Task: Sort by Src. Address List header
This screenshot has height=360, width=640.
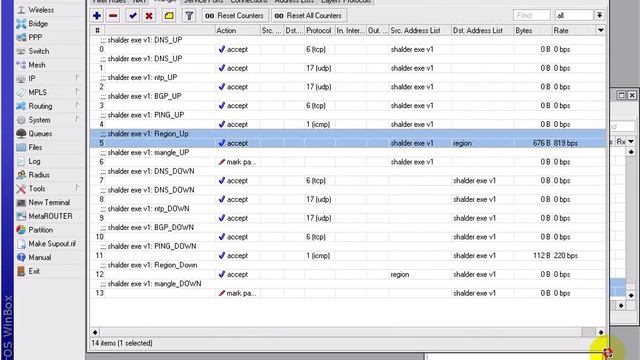Action: tap(420, 30)
